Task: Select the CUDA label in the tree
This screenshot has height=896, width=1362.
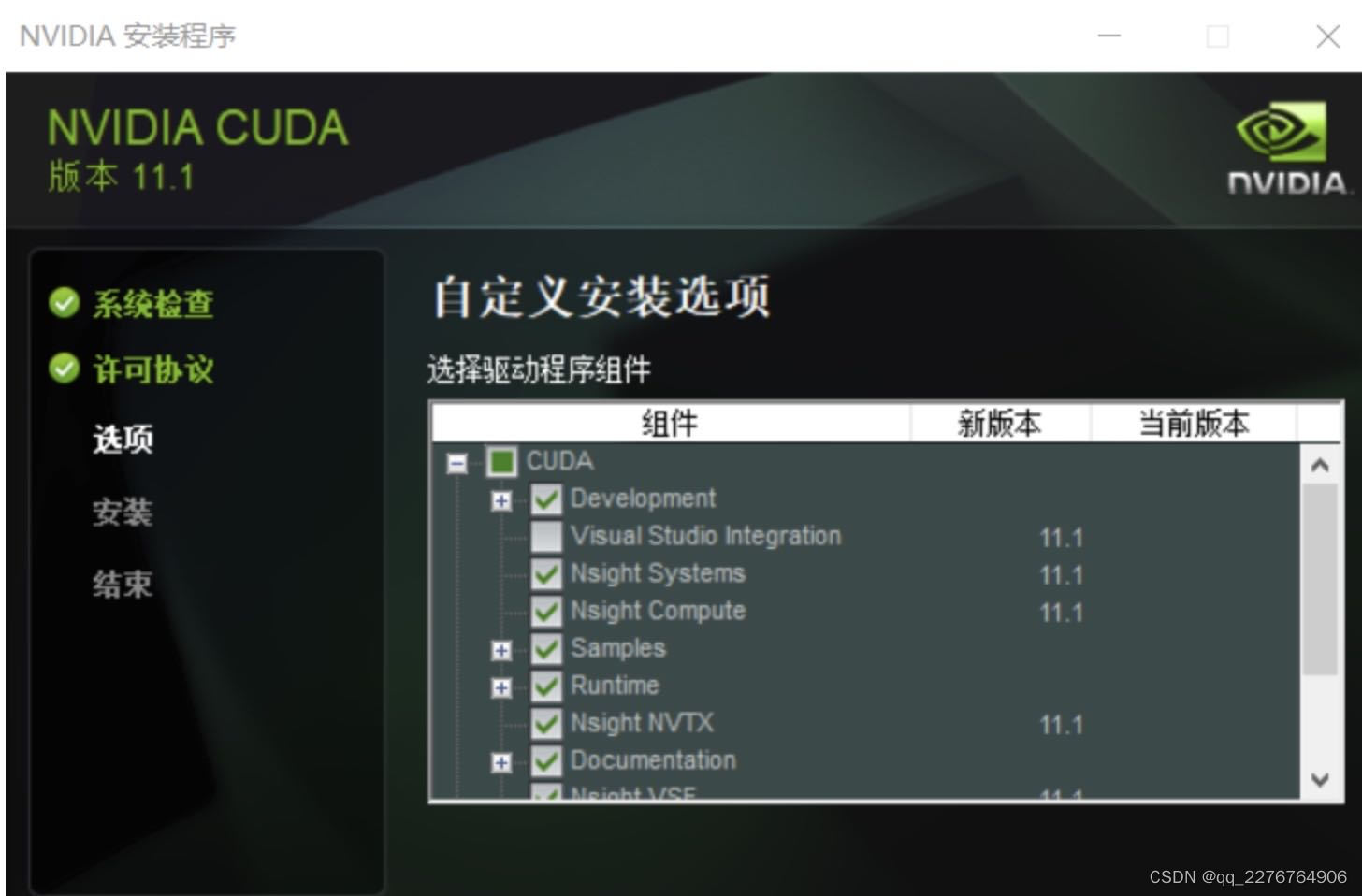Action: point(559,461)
